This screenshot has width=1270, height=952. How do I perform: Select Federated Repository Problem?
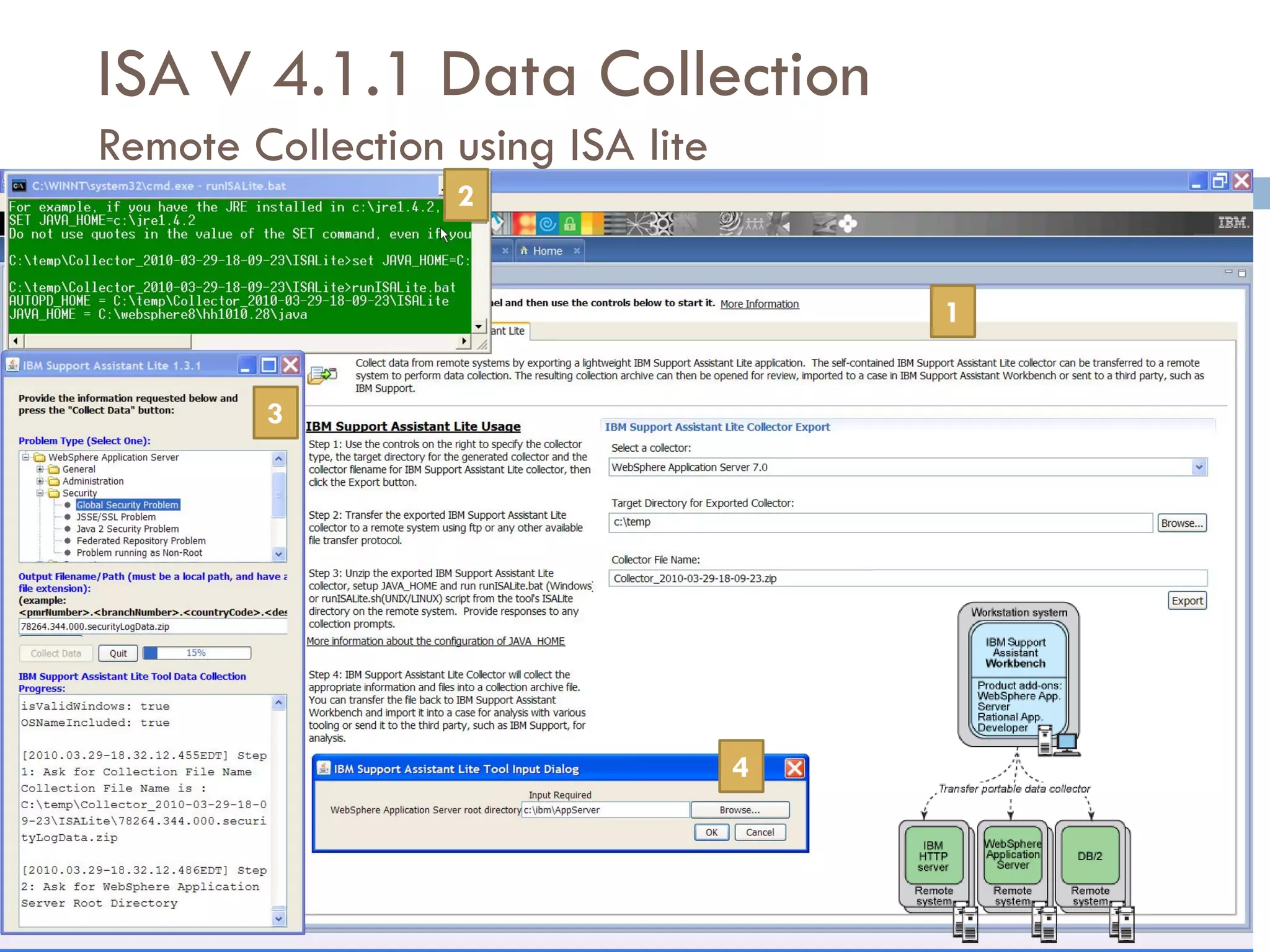pos(141,541)
